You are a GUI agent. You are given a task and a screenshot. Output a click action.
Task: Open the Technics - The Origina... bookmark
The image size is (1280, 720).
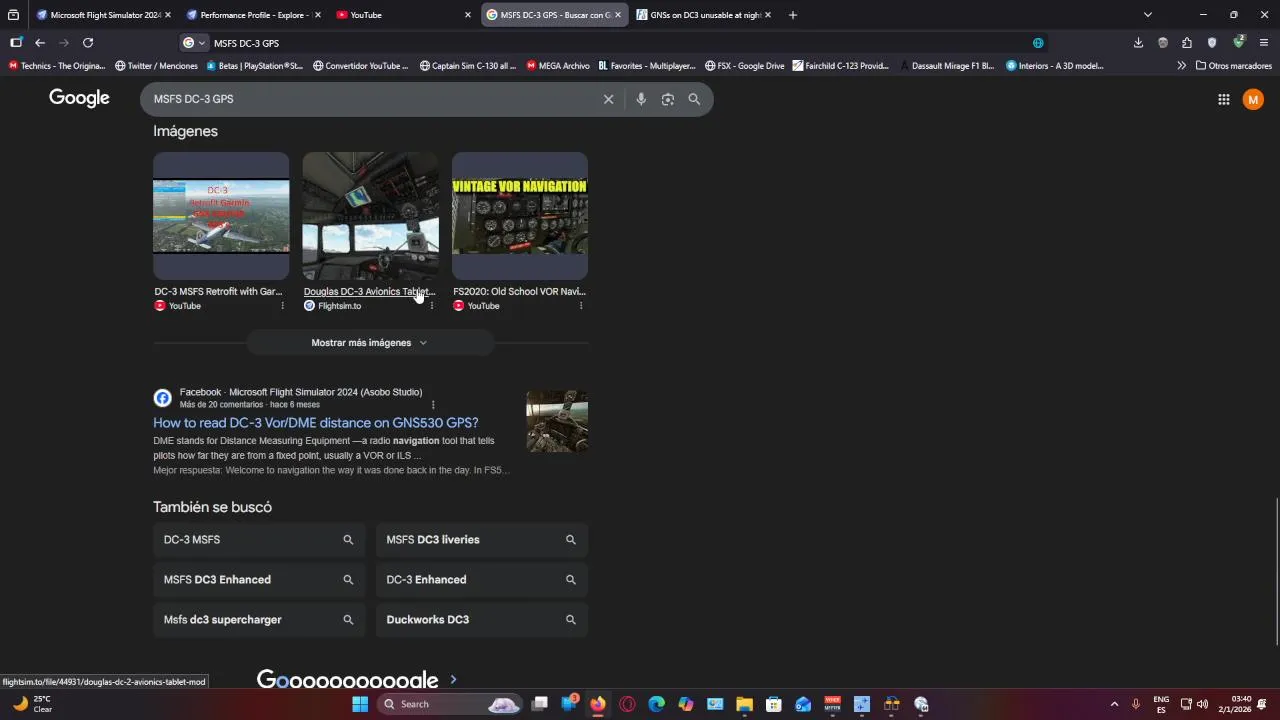coord(57,66)
